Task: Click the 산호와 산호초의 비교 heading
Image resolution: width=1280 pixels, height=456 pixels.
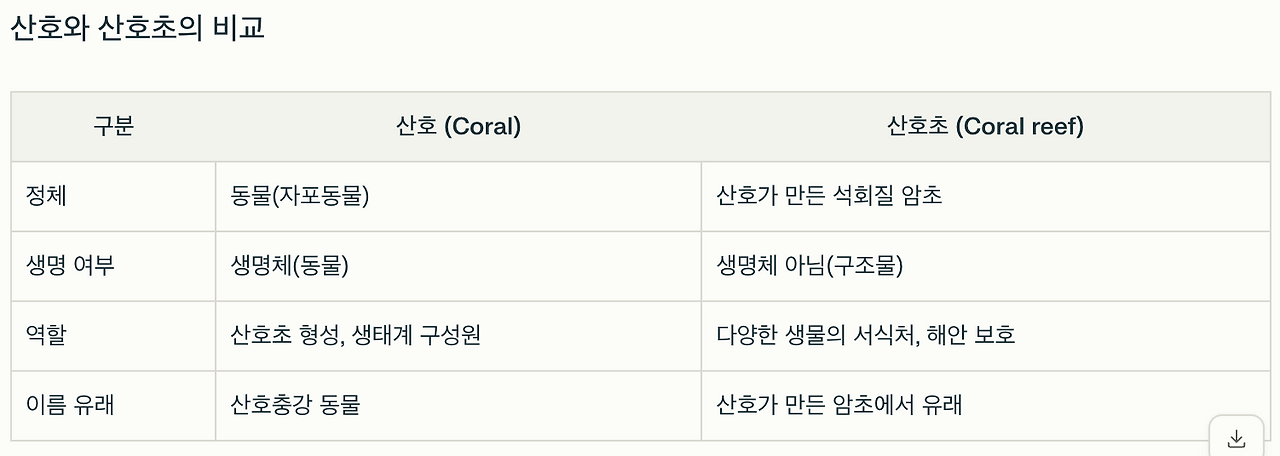Action: 137,28
